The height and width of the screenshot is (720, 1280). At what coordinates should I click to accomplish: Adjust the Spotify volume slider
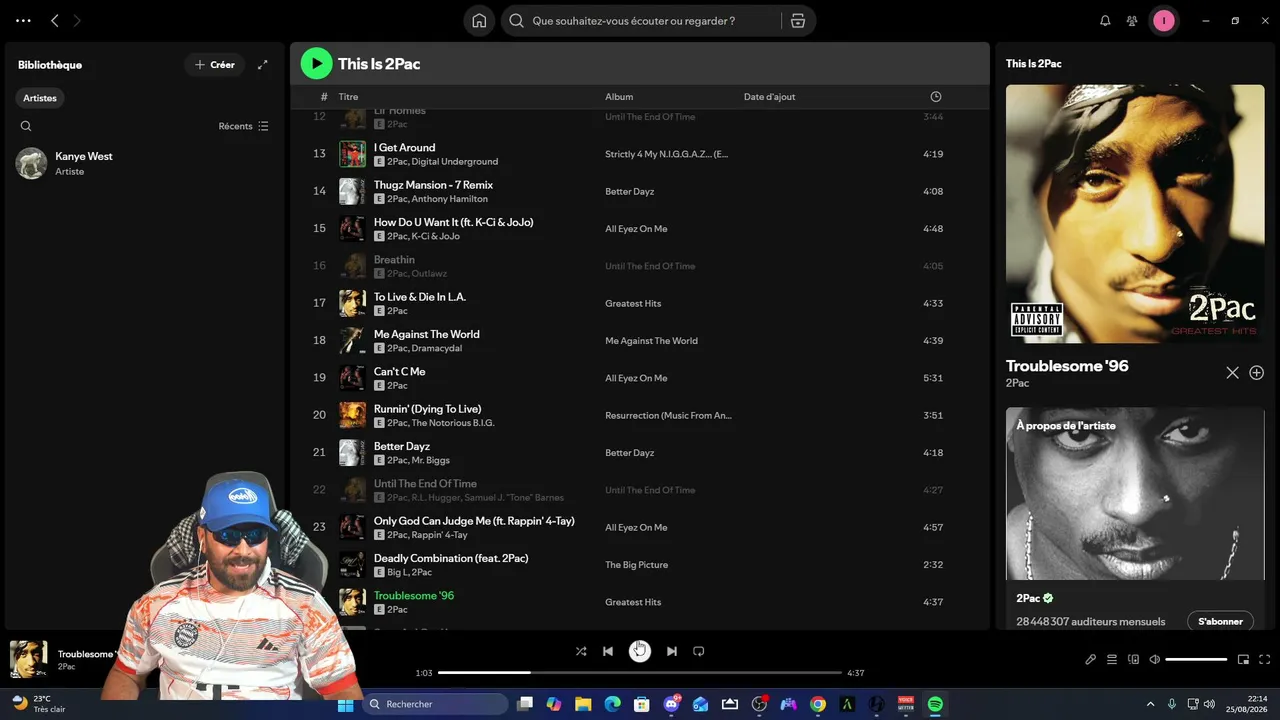(x=1196, y=660)
